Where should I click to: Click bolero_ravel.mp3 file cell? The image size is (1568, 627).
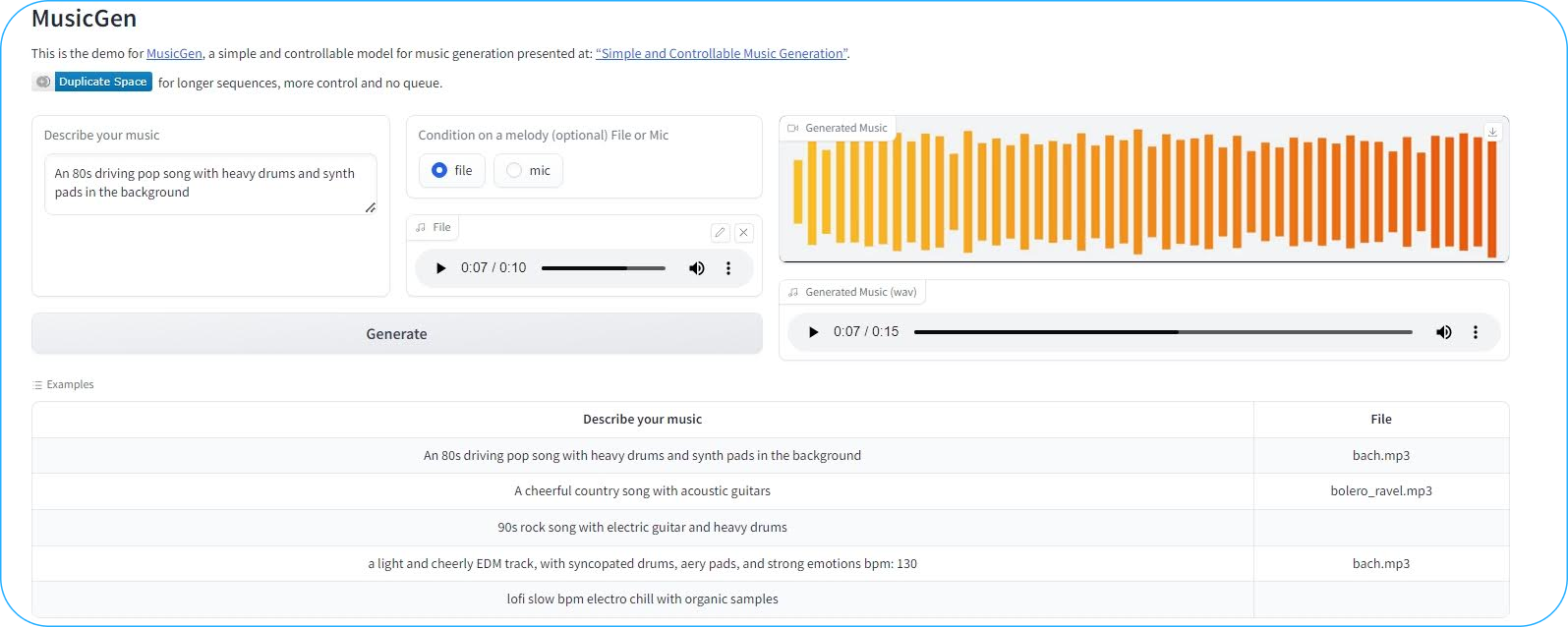coord(1381,491)
